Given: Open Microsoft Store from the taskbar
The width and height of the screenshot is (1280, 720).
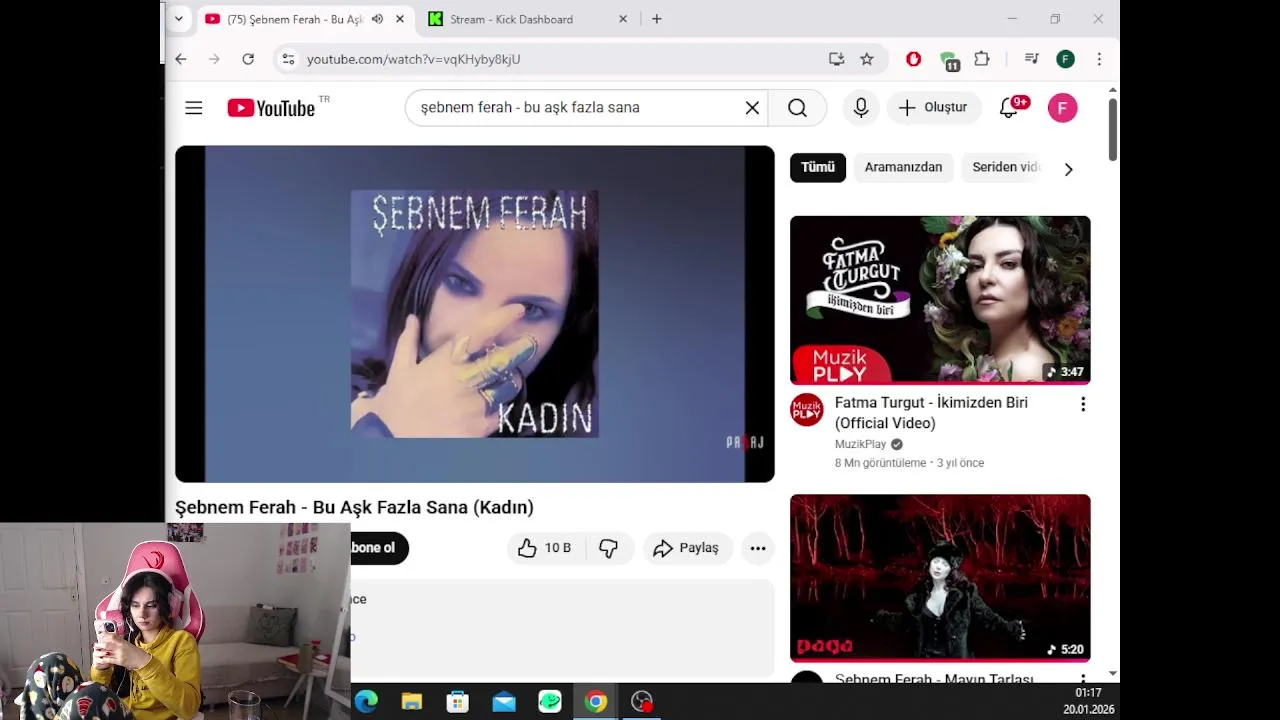Looking at the screenshot, I should click(x=458, y=702).
